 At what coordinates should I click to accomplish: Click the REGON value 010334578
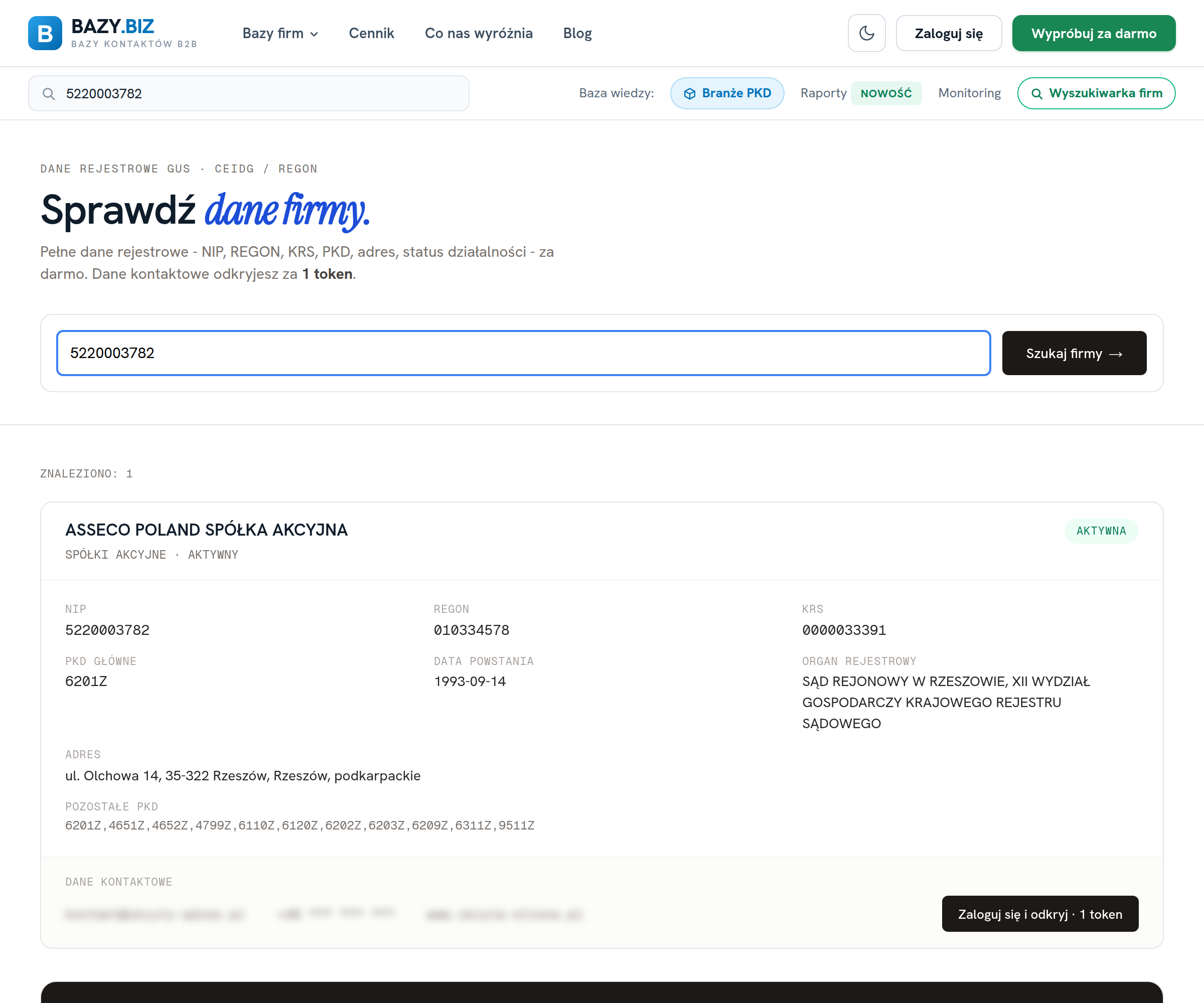click(x=471, y=630)
